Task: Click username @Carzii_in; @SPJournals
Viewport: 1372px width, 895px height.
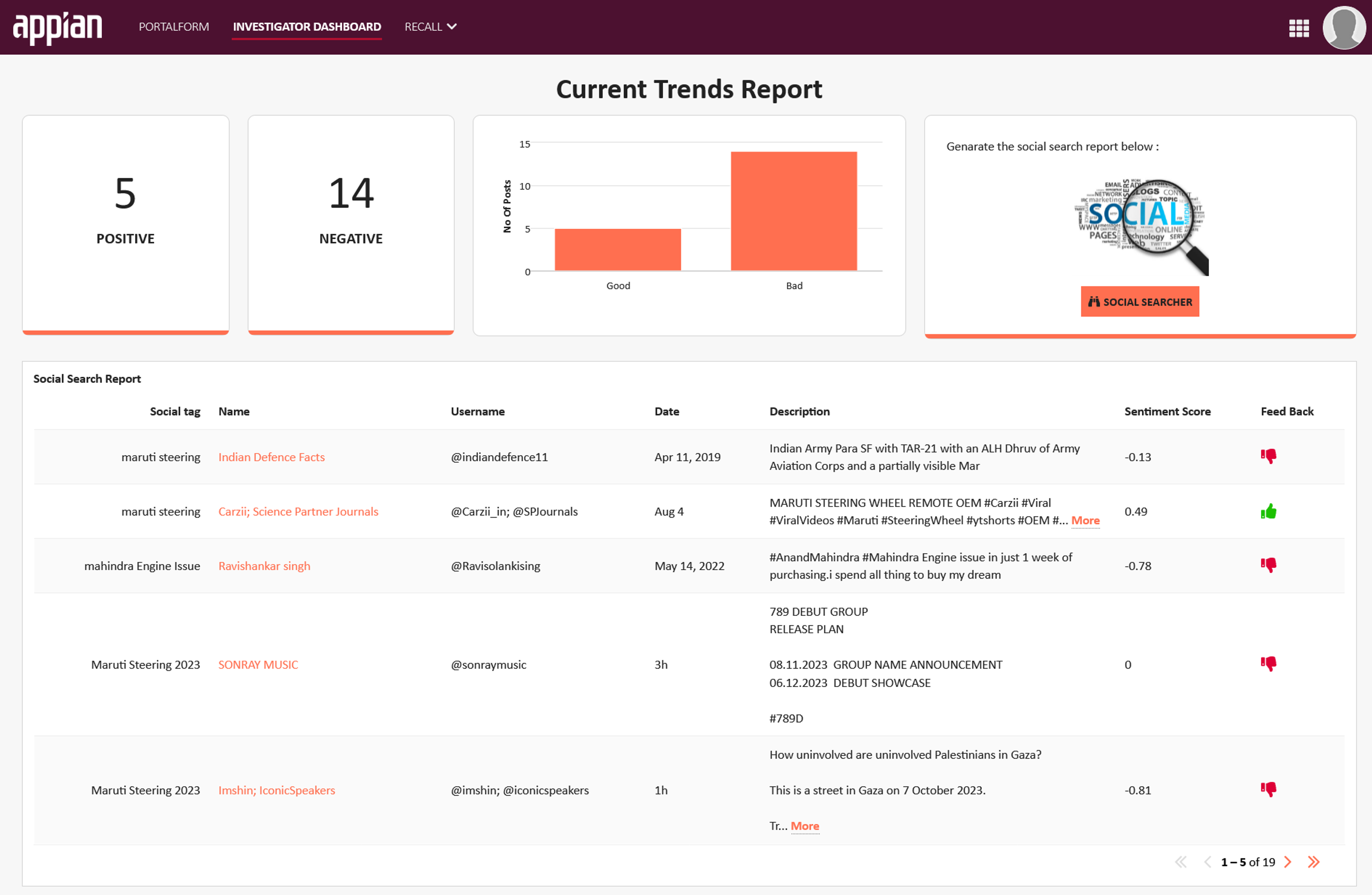Action: coord(514,511)
